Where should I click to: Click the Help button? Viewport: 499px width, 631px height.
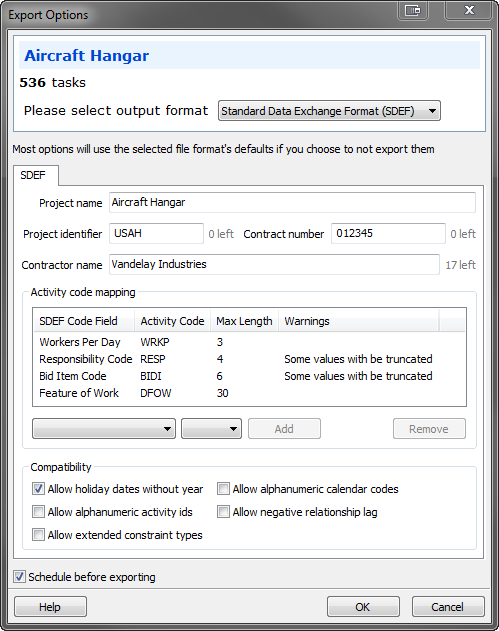point(50,606)
